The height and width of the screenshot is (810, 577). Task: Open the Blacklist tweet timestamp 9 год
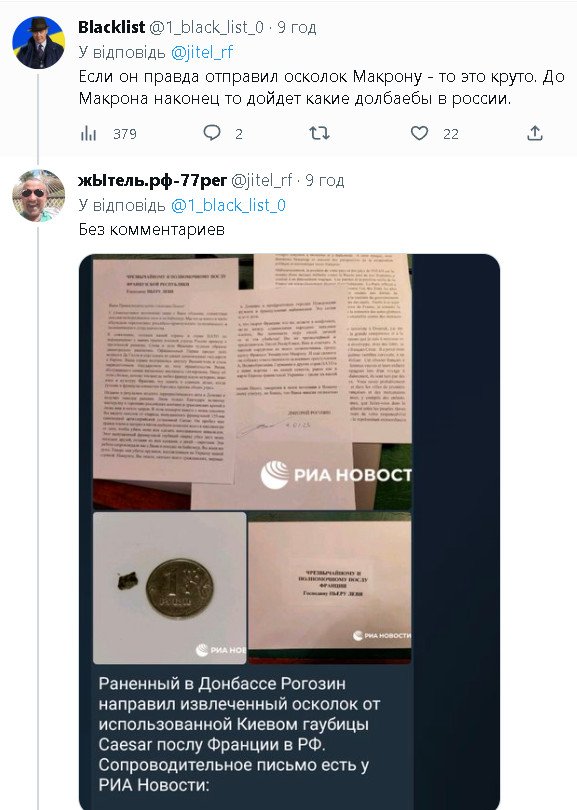(x=297, y=27)
